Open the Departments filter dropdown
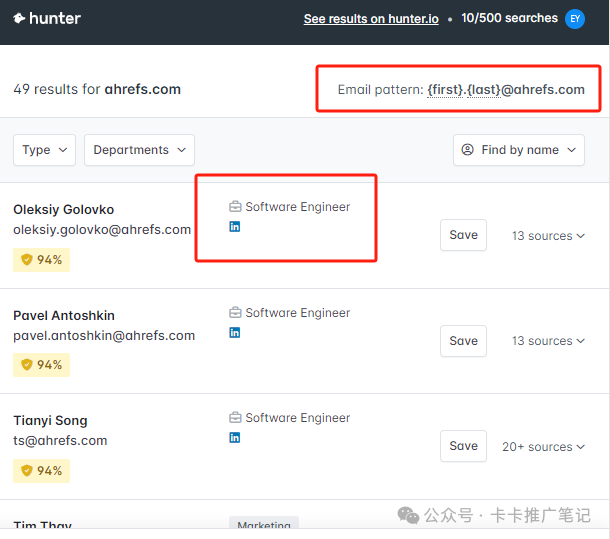Screen dimensions: 610x539 [139, 150]
